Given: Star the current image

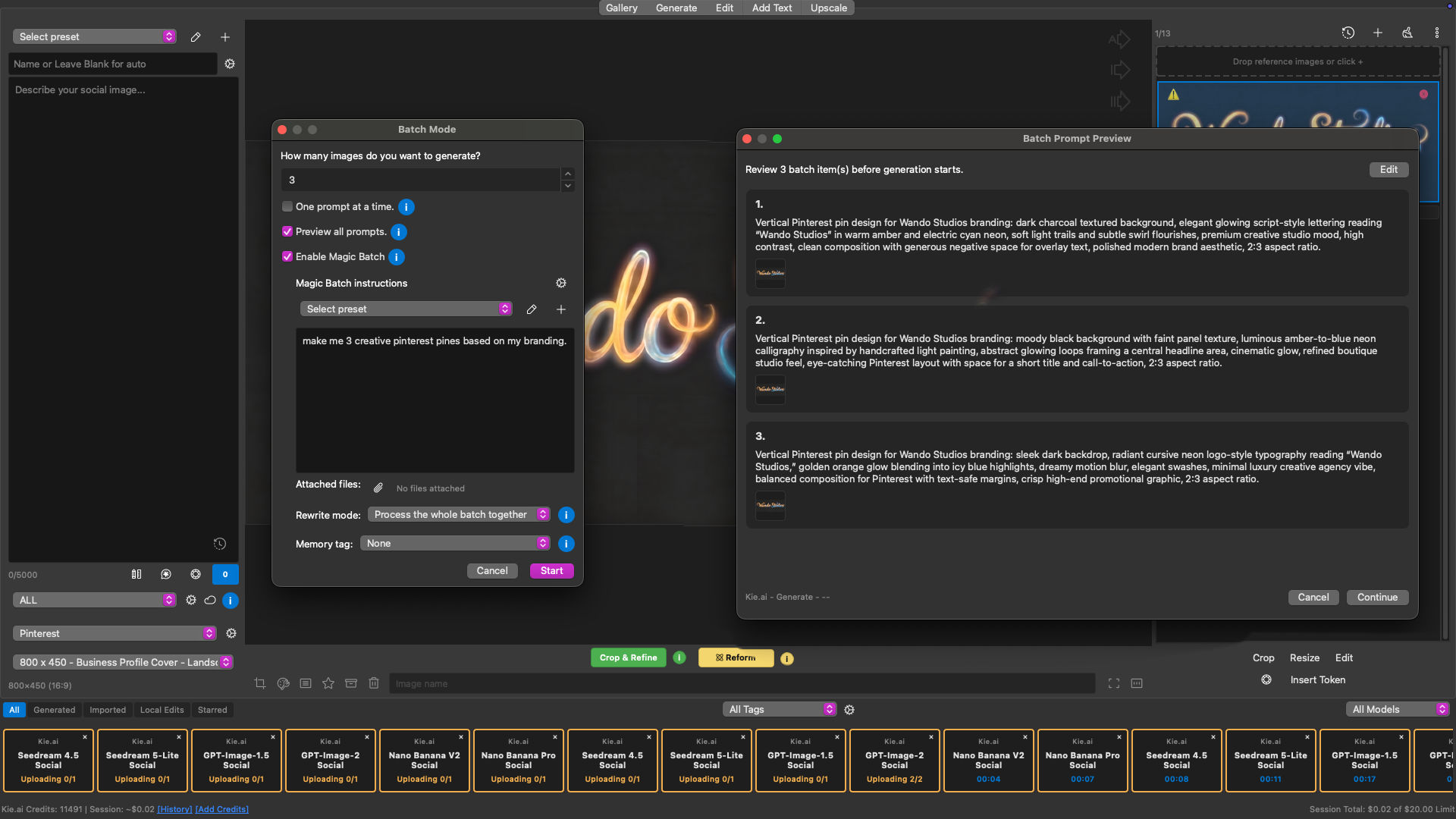Looking at the screenshot, I should [x=328, y=683].
